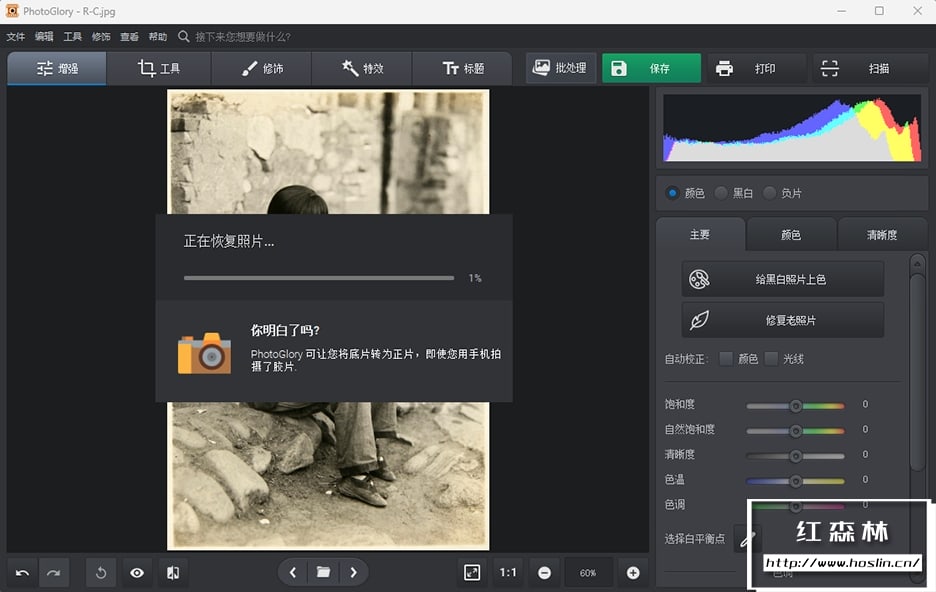
Task: Switch to the 修饰 tab
Action: pyautogui.click(x=261, y=69)
